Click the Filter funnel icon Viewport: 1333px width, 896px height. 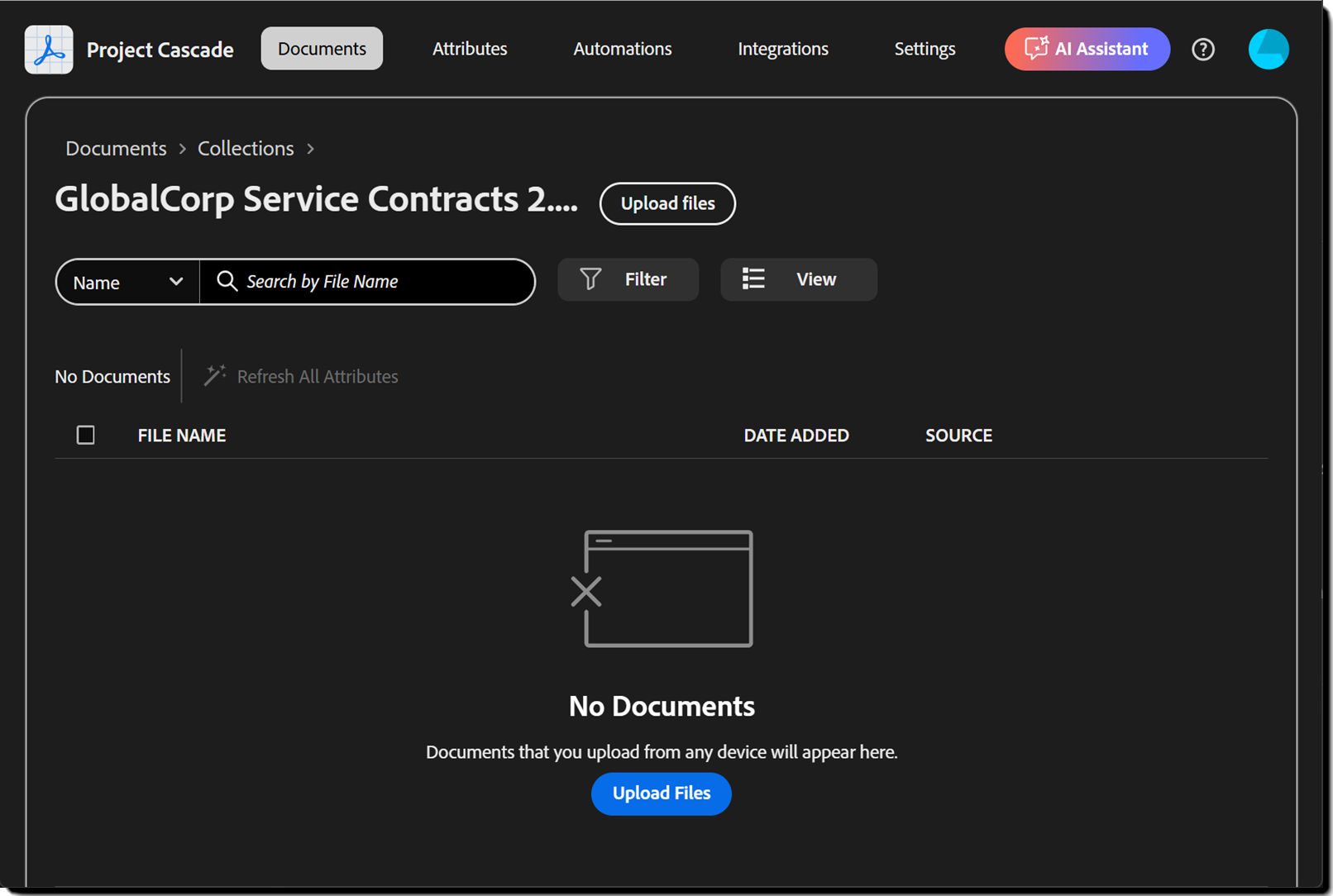(x=590, y=279)
